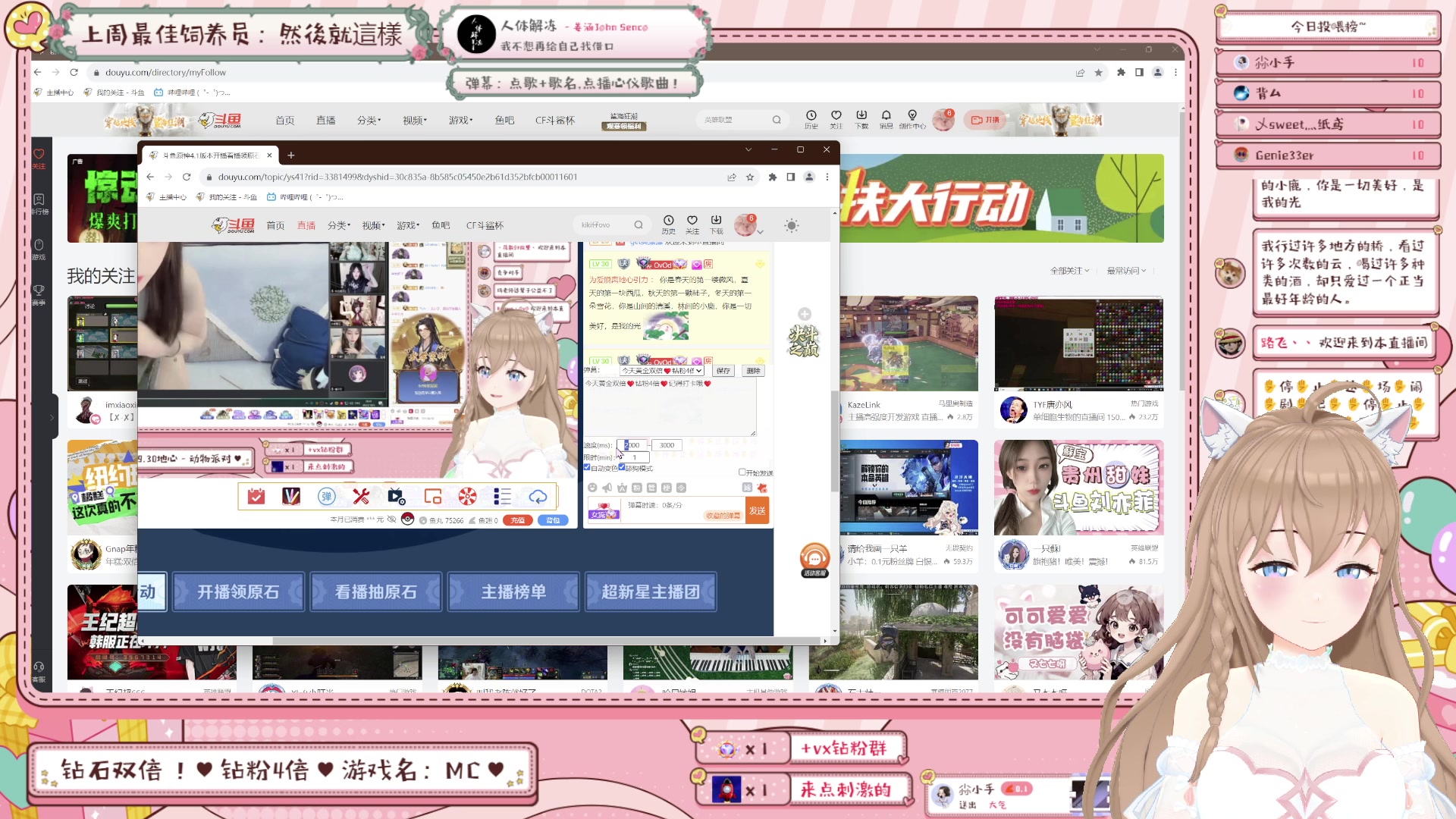The height and width of the screenshot is (819, 1456).
Task: Click the search magnifier in the front window header
Action: point(639,224)
